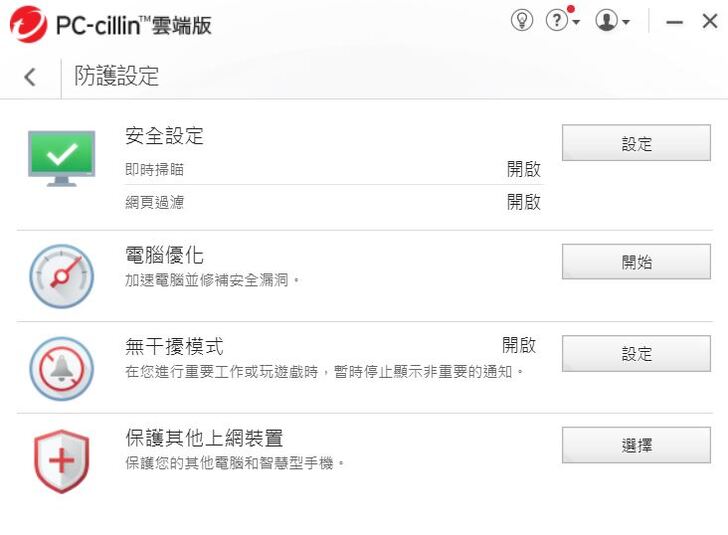This screenshot has height=535, width=728.
Task: Click 選擇 to protect other devices
Action: (636, 445)
